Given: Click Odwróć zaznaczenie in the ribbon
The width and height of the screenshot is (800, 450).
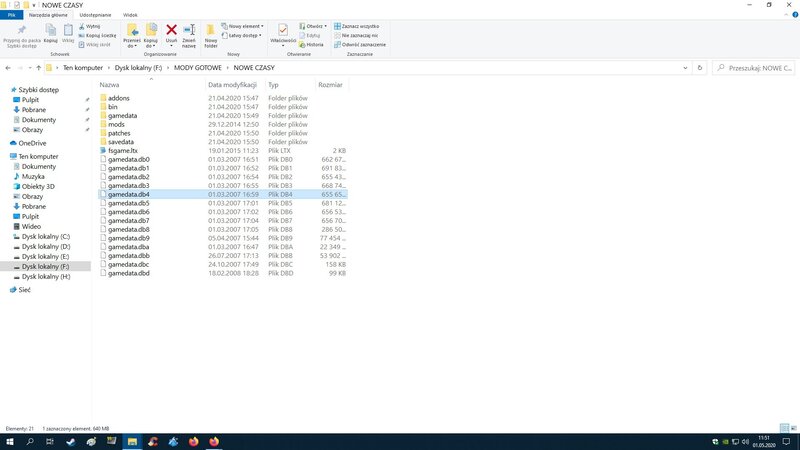Looking at the screenshot, I should point(360,45).
